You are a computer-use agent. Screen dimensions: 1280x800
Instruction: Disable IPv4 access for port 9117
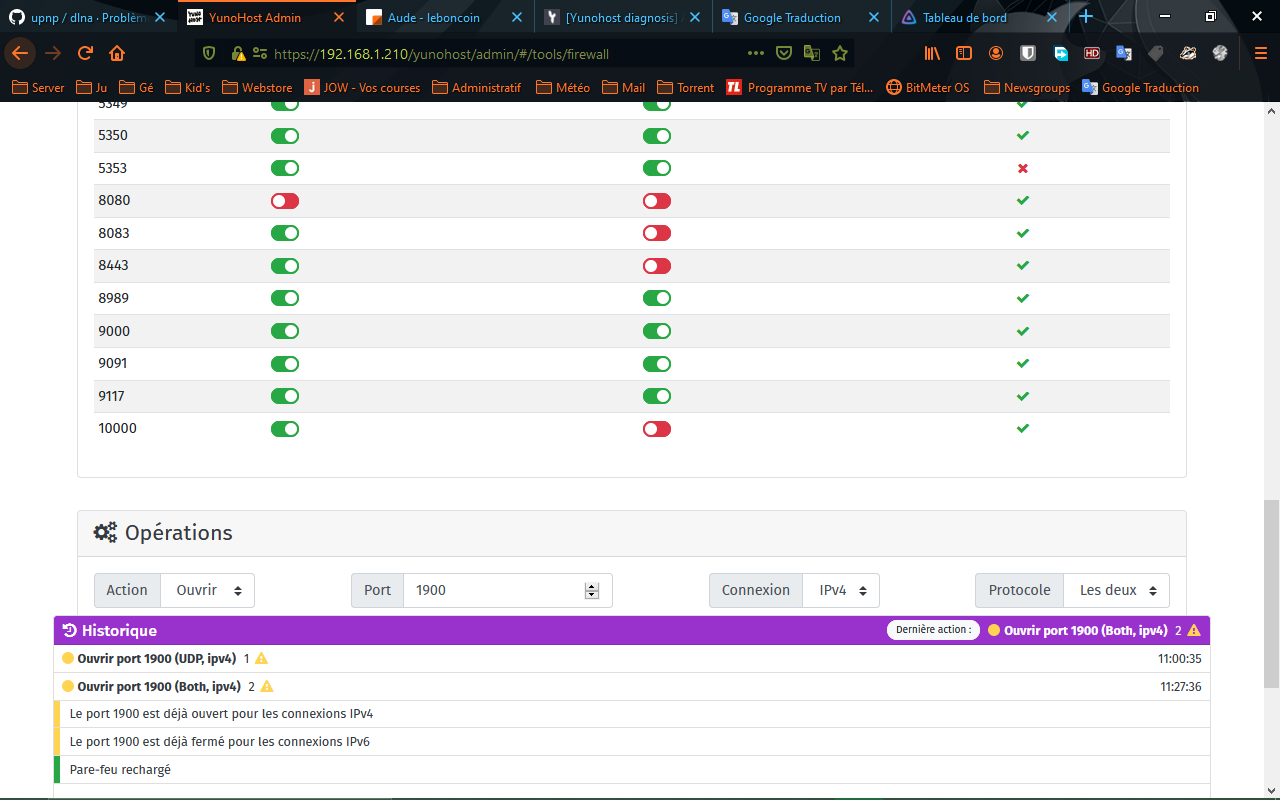285,395
